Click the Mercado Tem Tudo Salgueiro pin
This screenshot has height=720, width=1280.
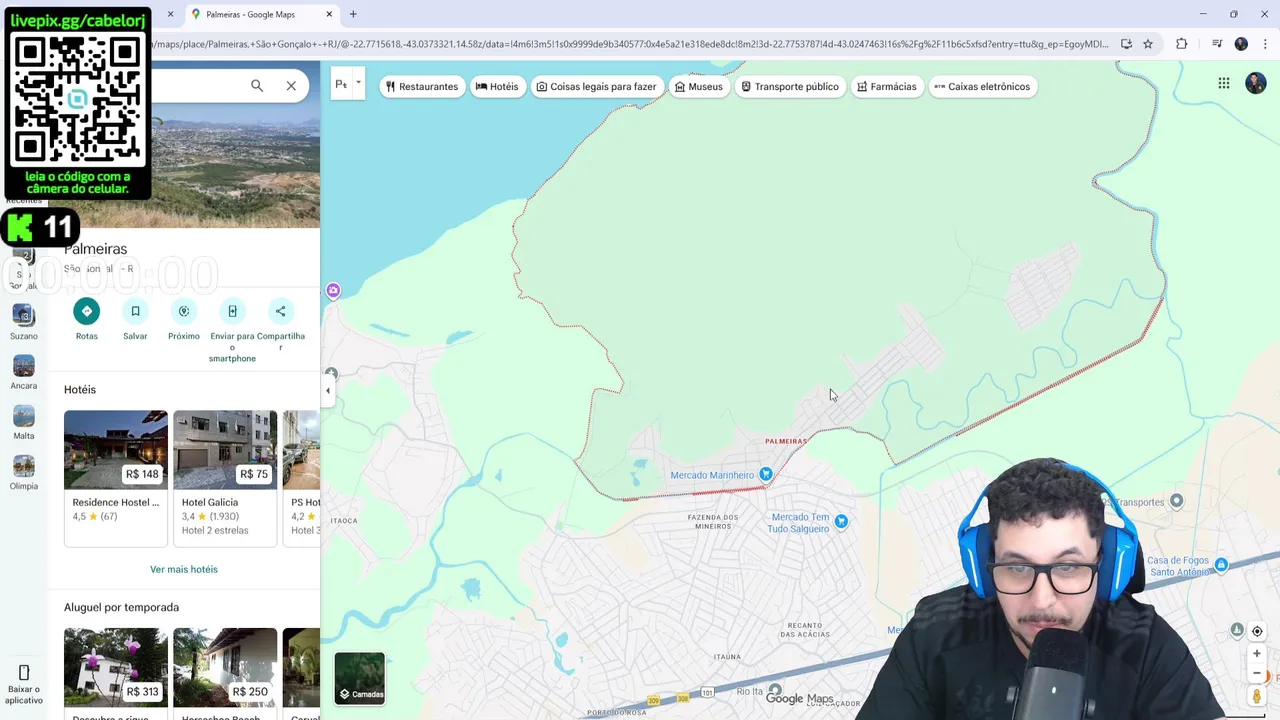tap(841, 521)
